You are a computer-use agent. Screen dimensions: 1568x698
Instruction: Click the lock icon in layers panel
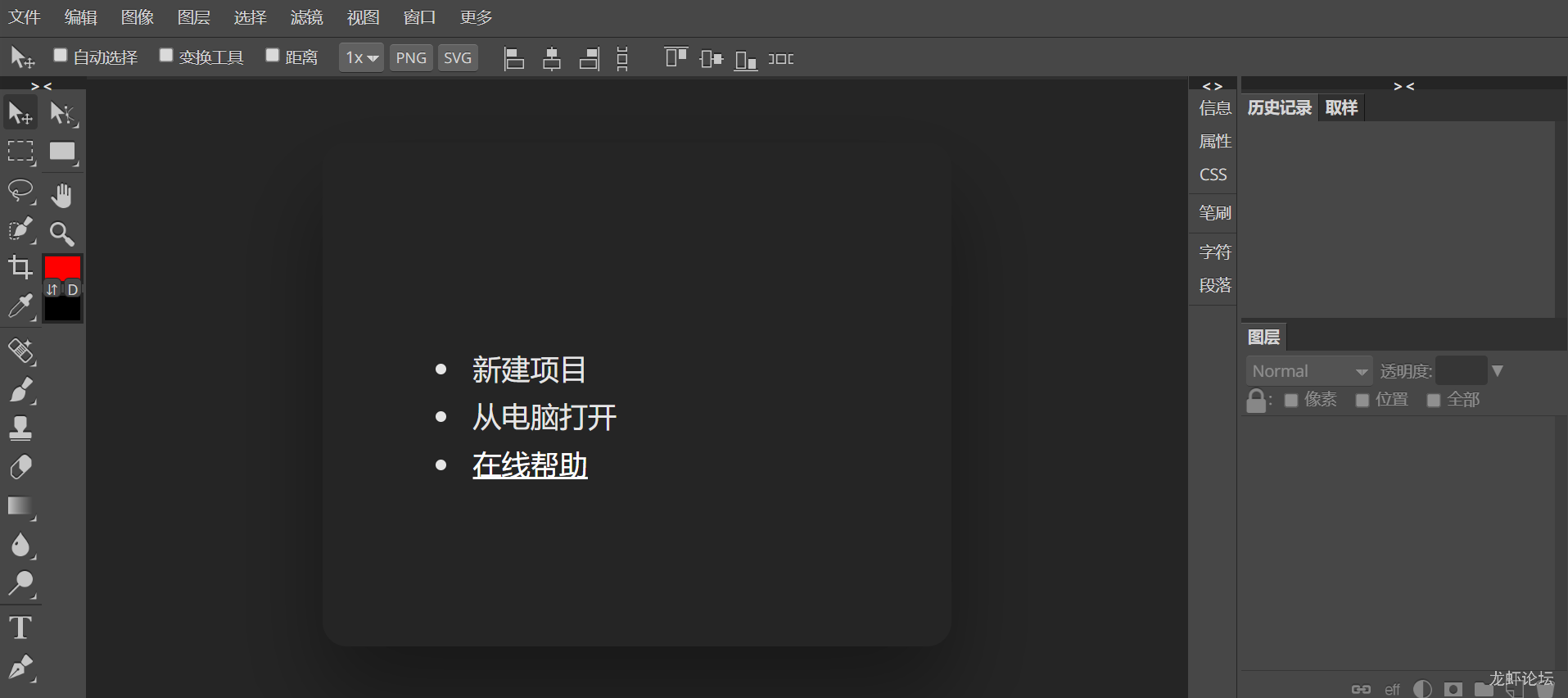click(1256, 401)
